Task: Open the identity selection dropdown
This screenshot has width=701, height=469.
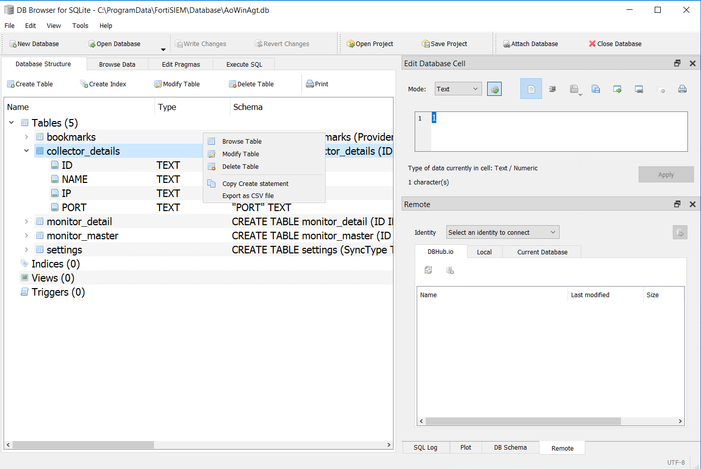Action: (502, 232)
